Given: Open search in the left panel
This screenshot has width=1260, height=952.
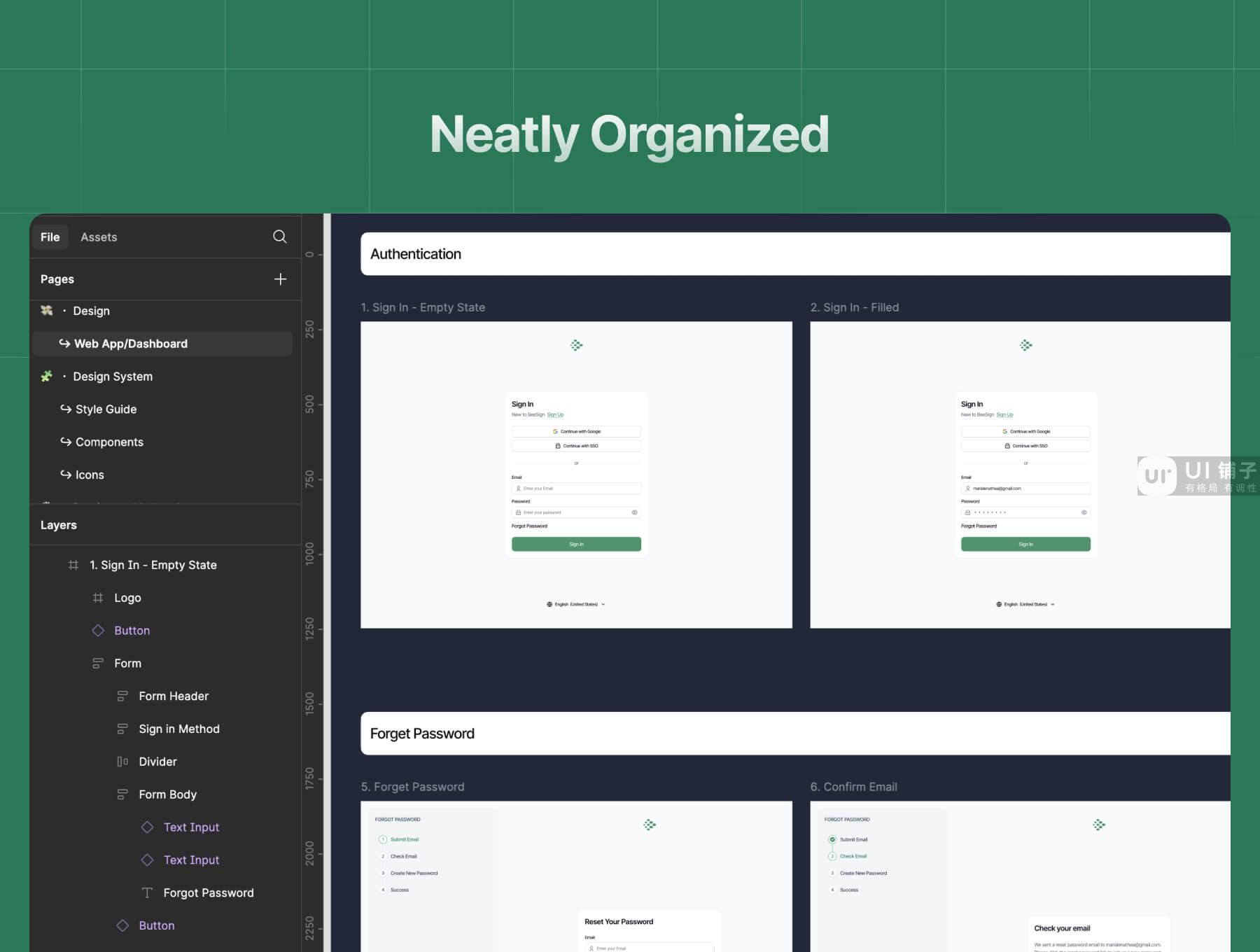Looking at the screenshot, I should point(279,237).
